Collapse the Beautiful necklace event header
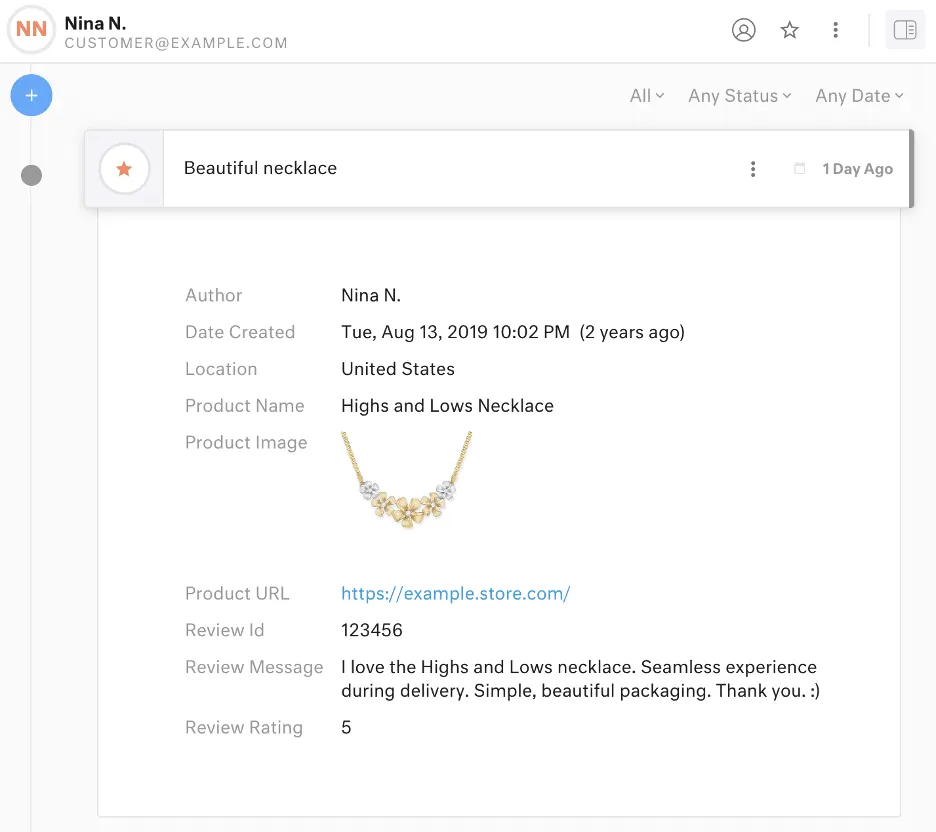 coord(450,169)
